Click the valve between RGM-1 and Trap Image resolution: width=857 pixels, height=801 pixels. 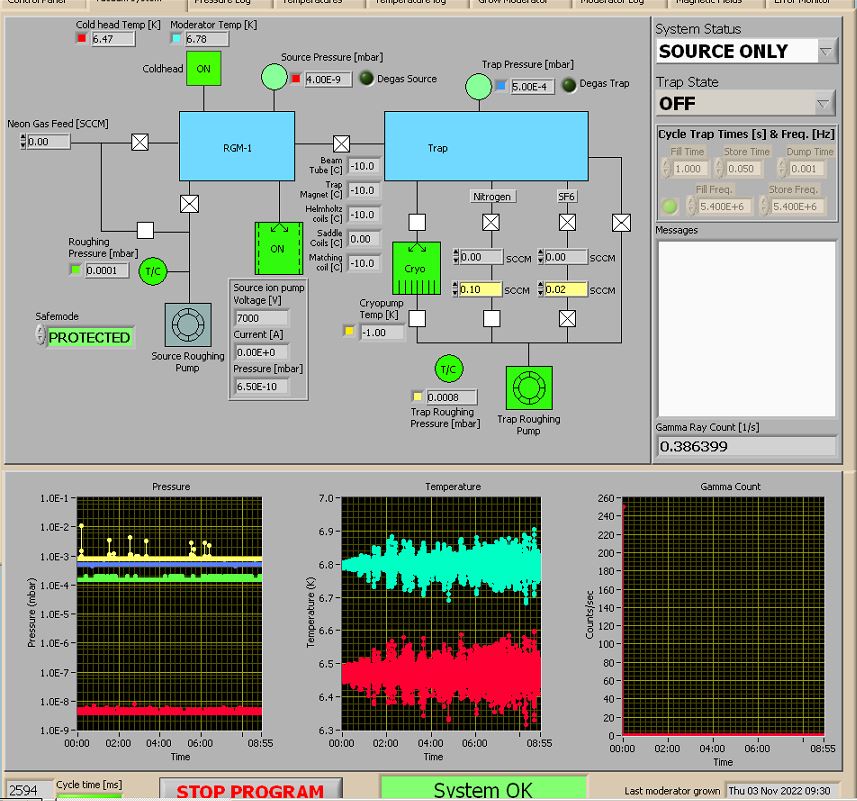pos(341,143)
